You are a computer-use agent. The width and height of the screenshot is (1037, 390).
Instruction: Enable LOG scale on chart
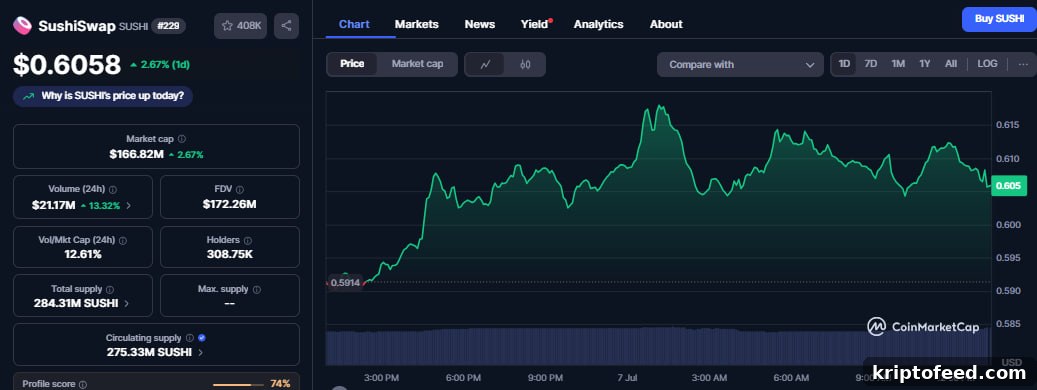[x=987, y=64]
